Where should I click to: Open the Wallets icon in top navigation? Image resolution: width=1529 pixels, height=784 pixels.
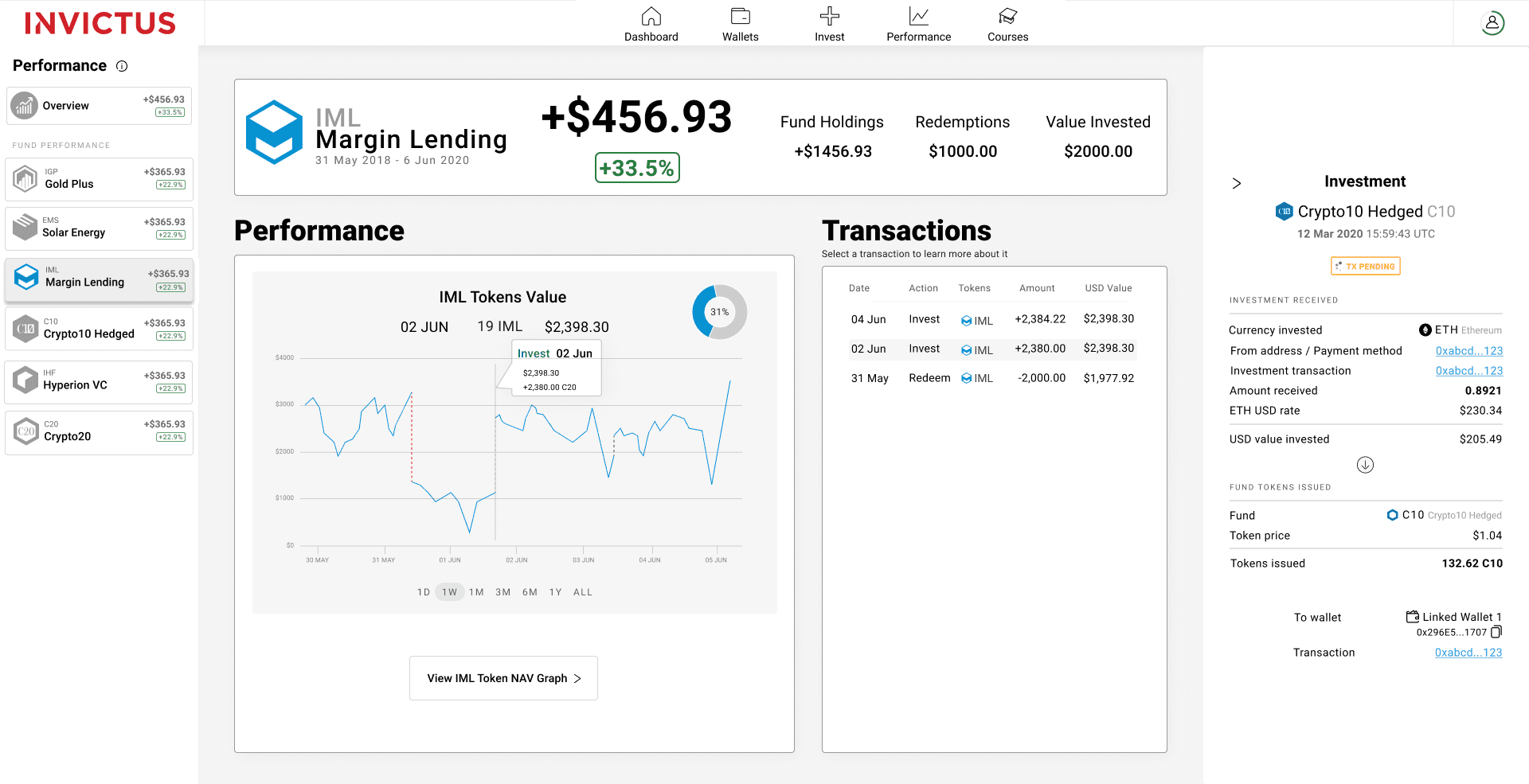pos(741,16)
